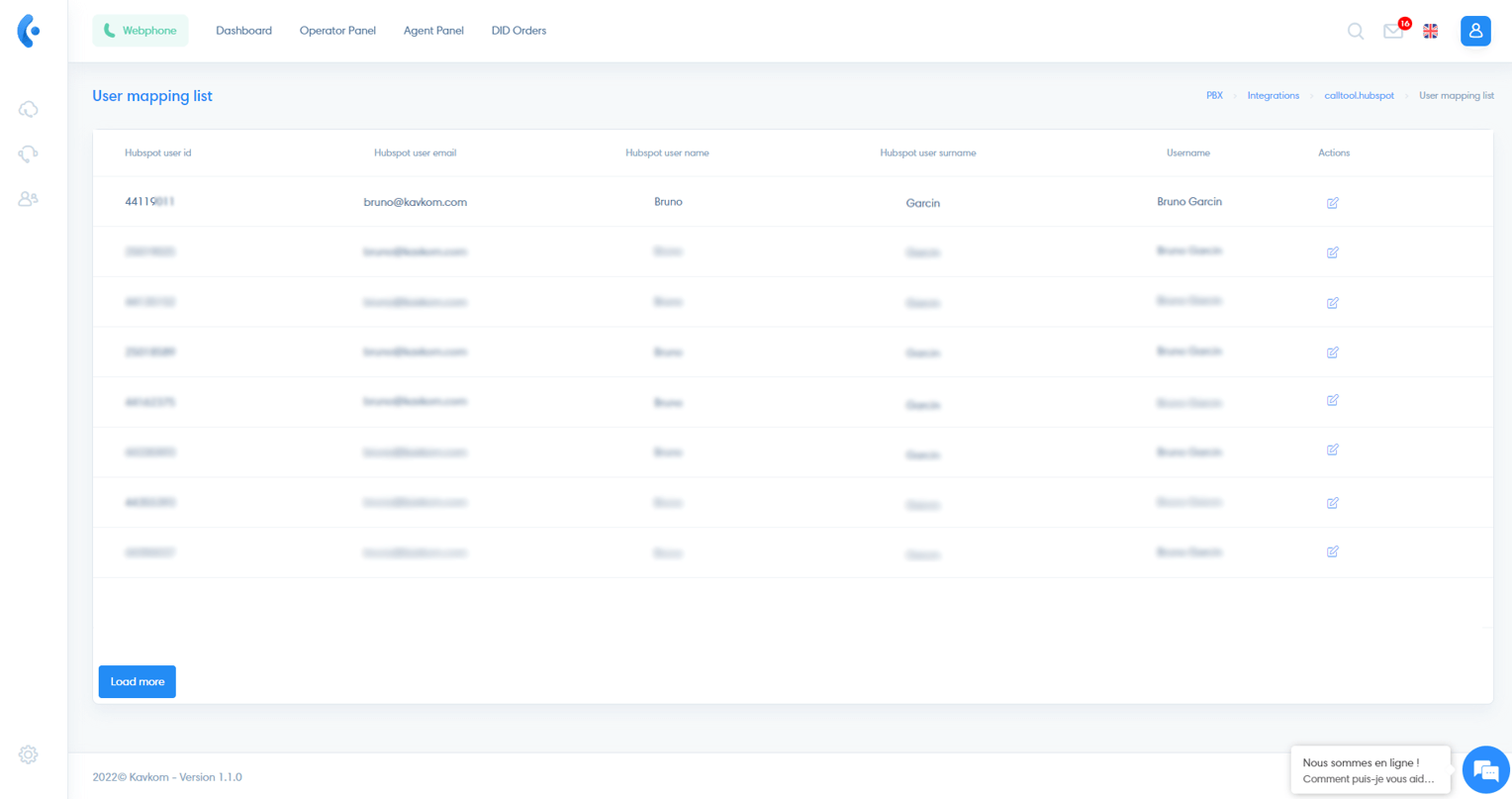Open the English language flag selector
The width and height of the screenshot is (1512, 799).
(1430, 32)
